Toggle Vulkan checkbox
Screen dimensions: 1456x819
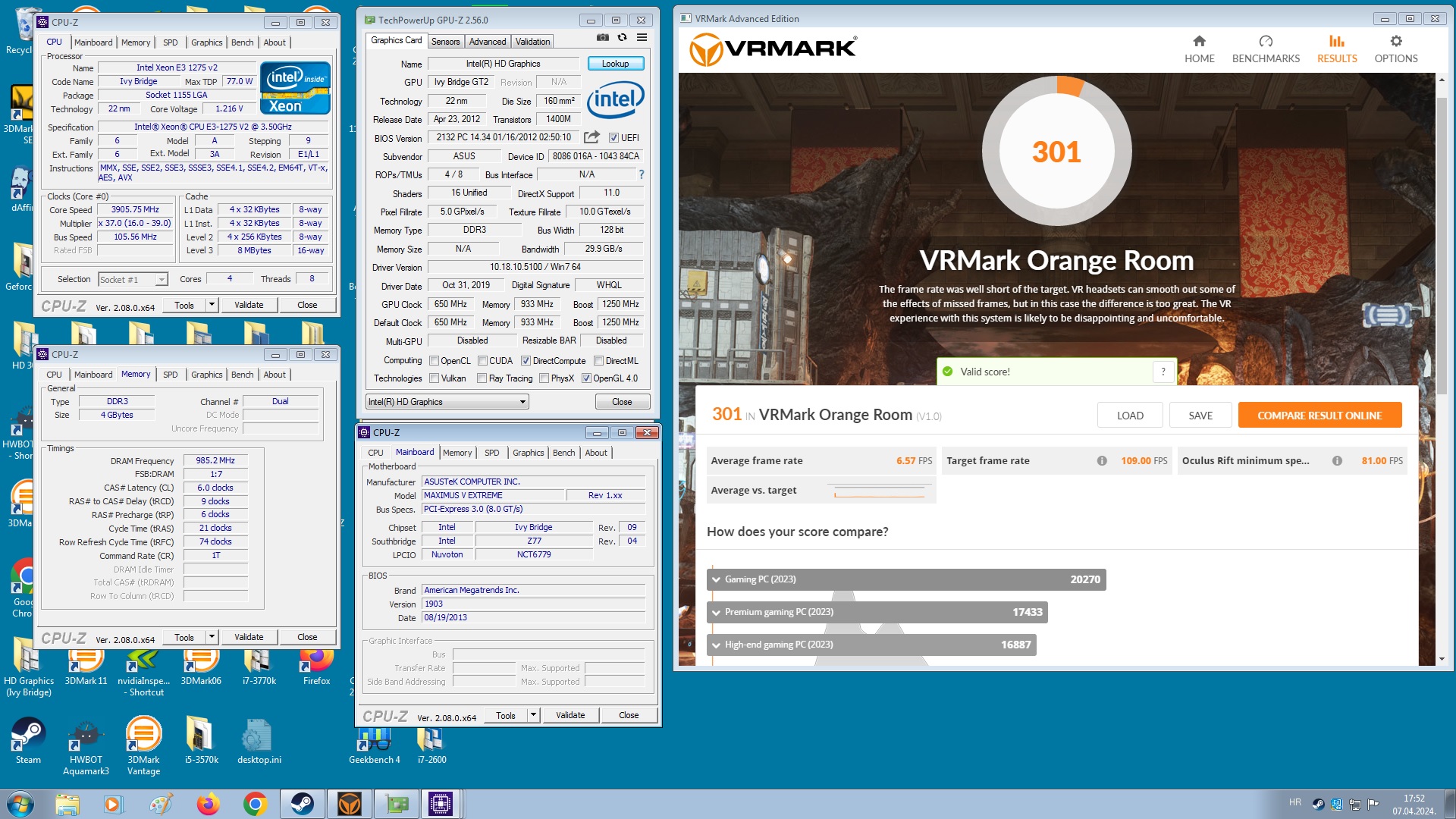click(x=435, y=378)
